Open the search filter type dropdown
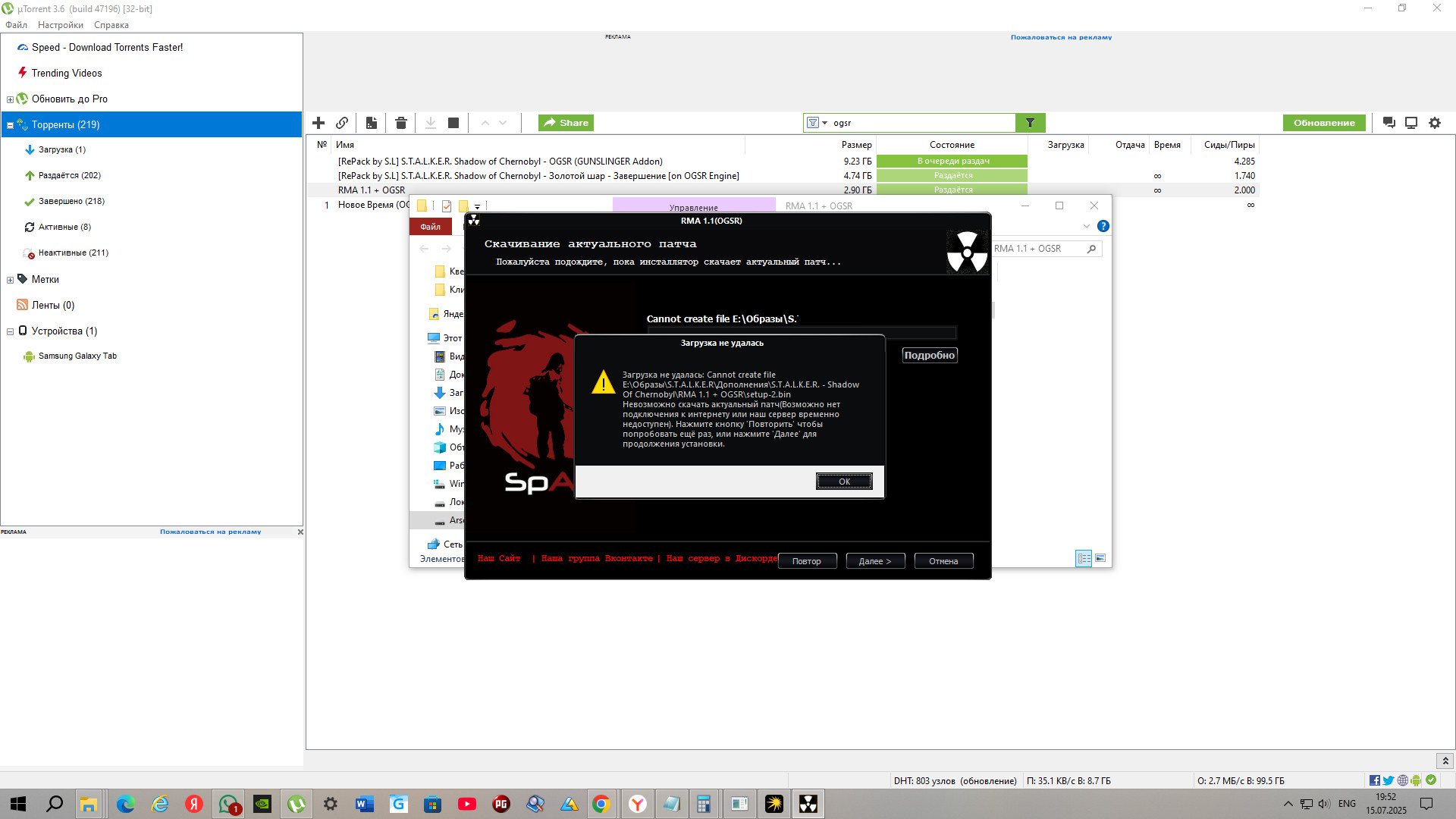 tap(817, 123)
